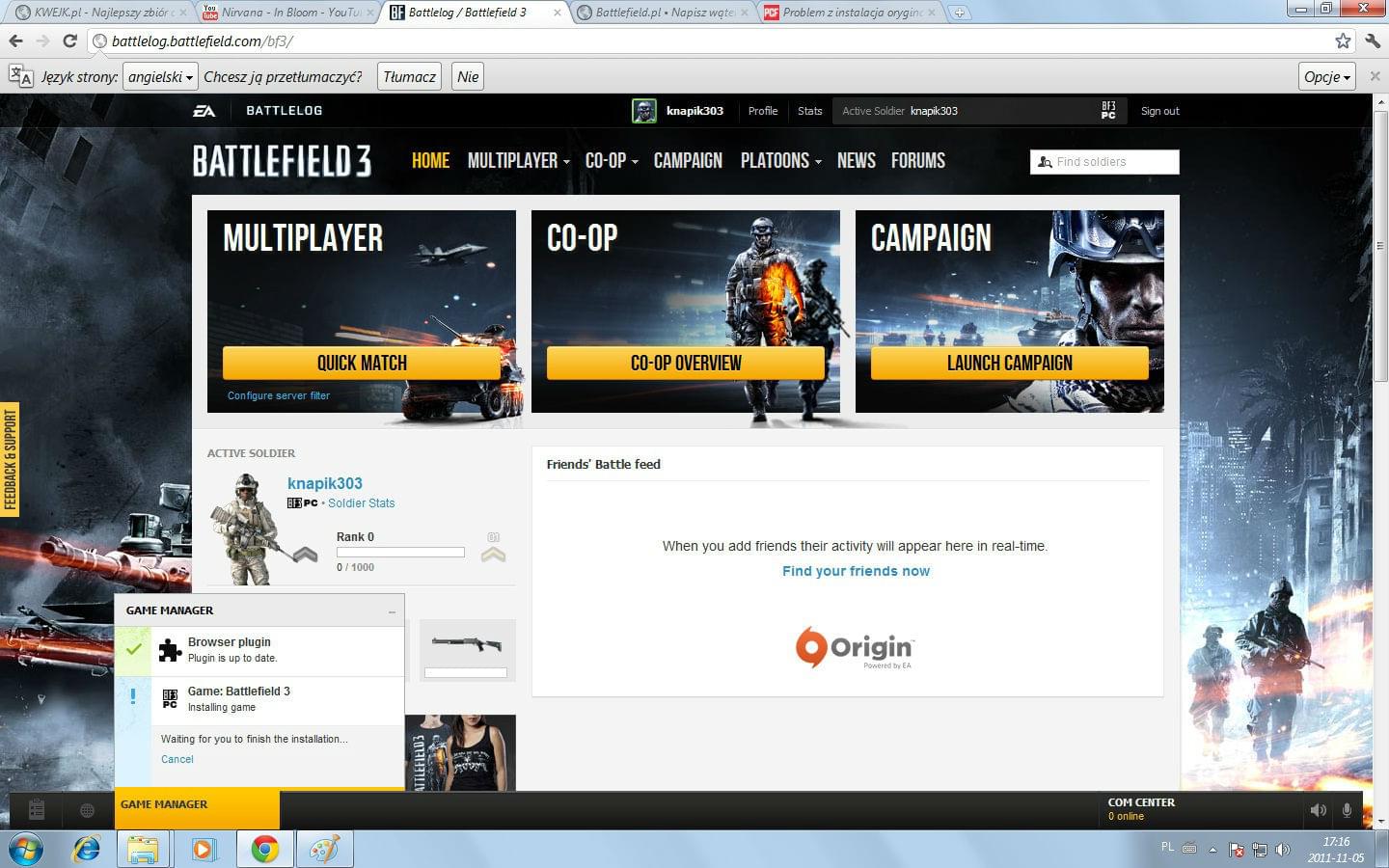Open Stats link in top bar
This screenshot has width=1389, height=868.
click(810, 111)
